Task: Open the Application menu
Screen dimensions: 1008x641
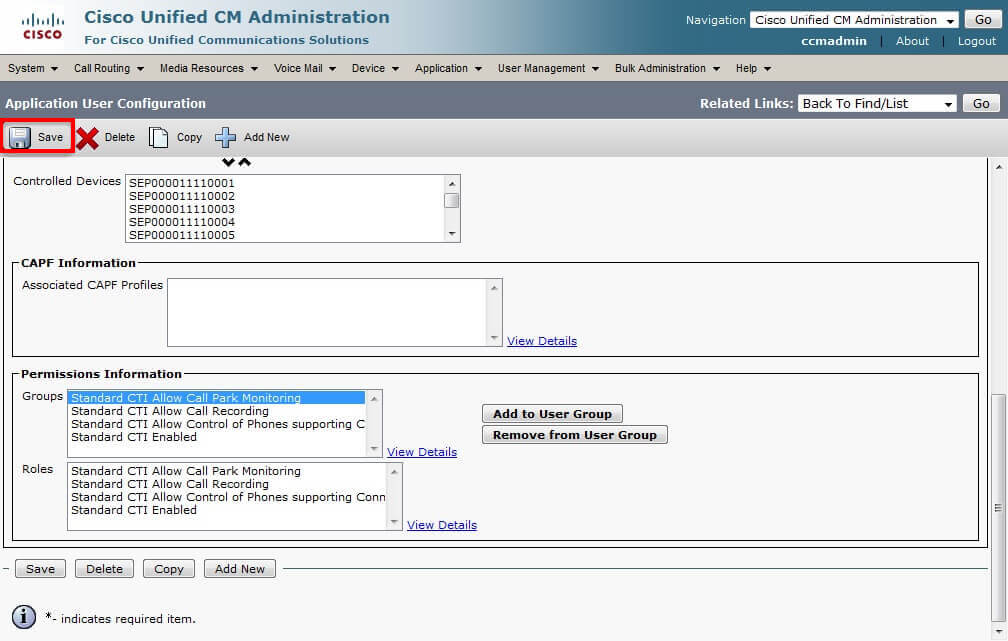Action: click(448, 68)
